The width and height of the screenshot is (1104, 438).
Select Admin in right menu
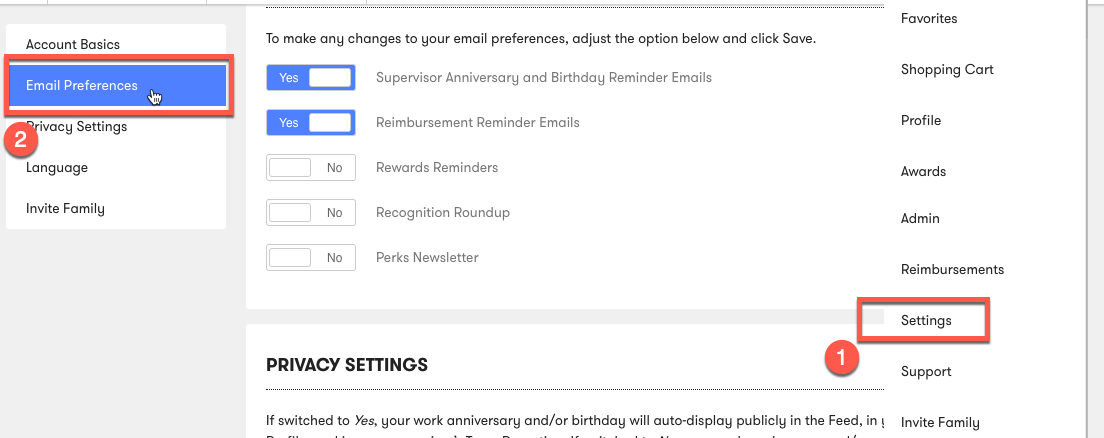point(920,218)
